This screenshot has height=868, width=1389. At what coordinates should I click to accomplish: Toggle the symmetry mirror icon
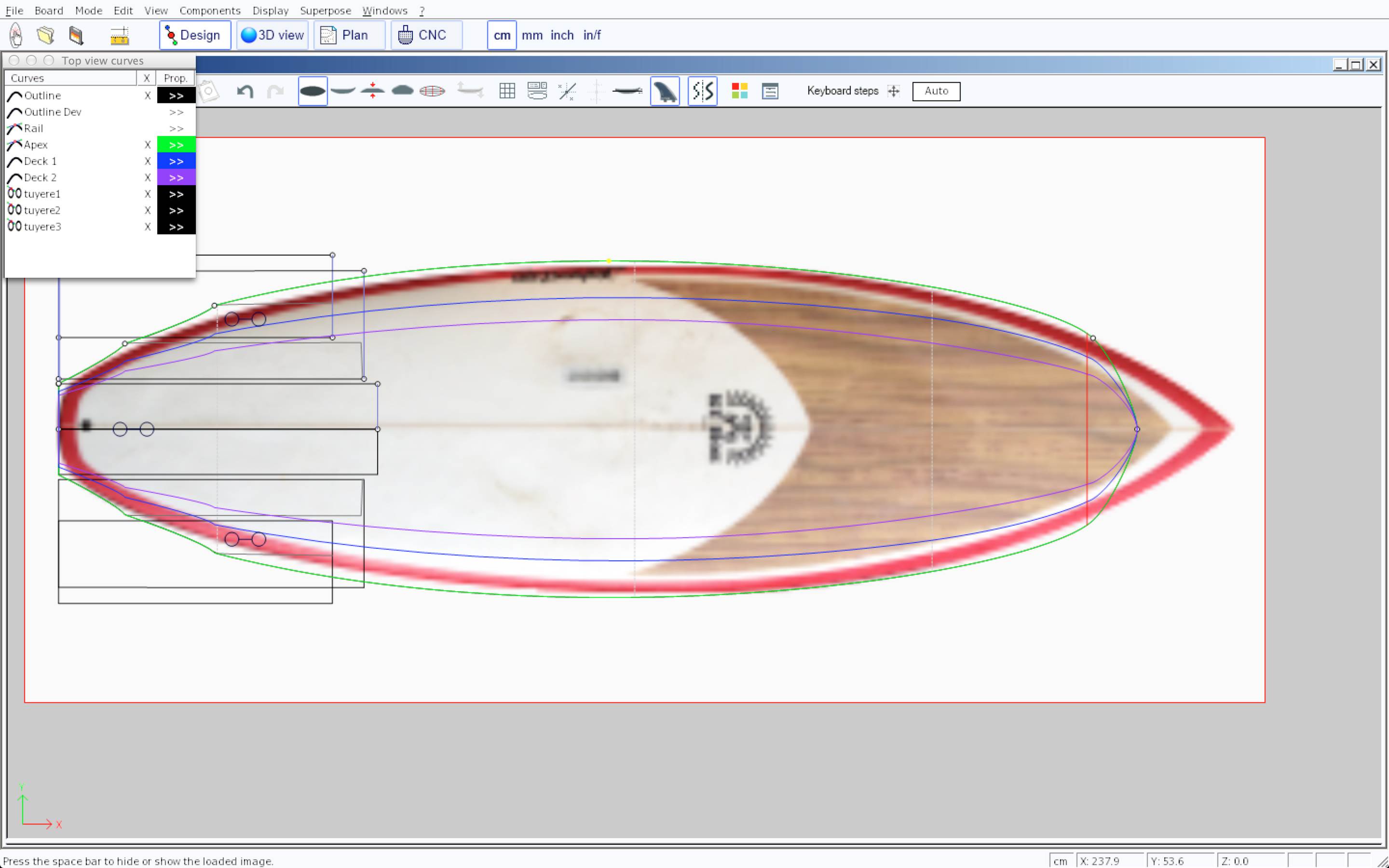tap(703, 91)
